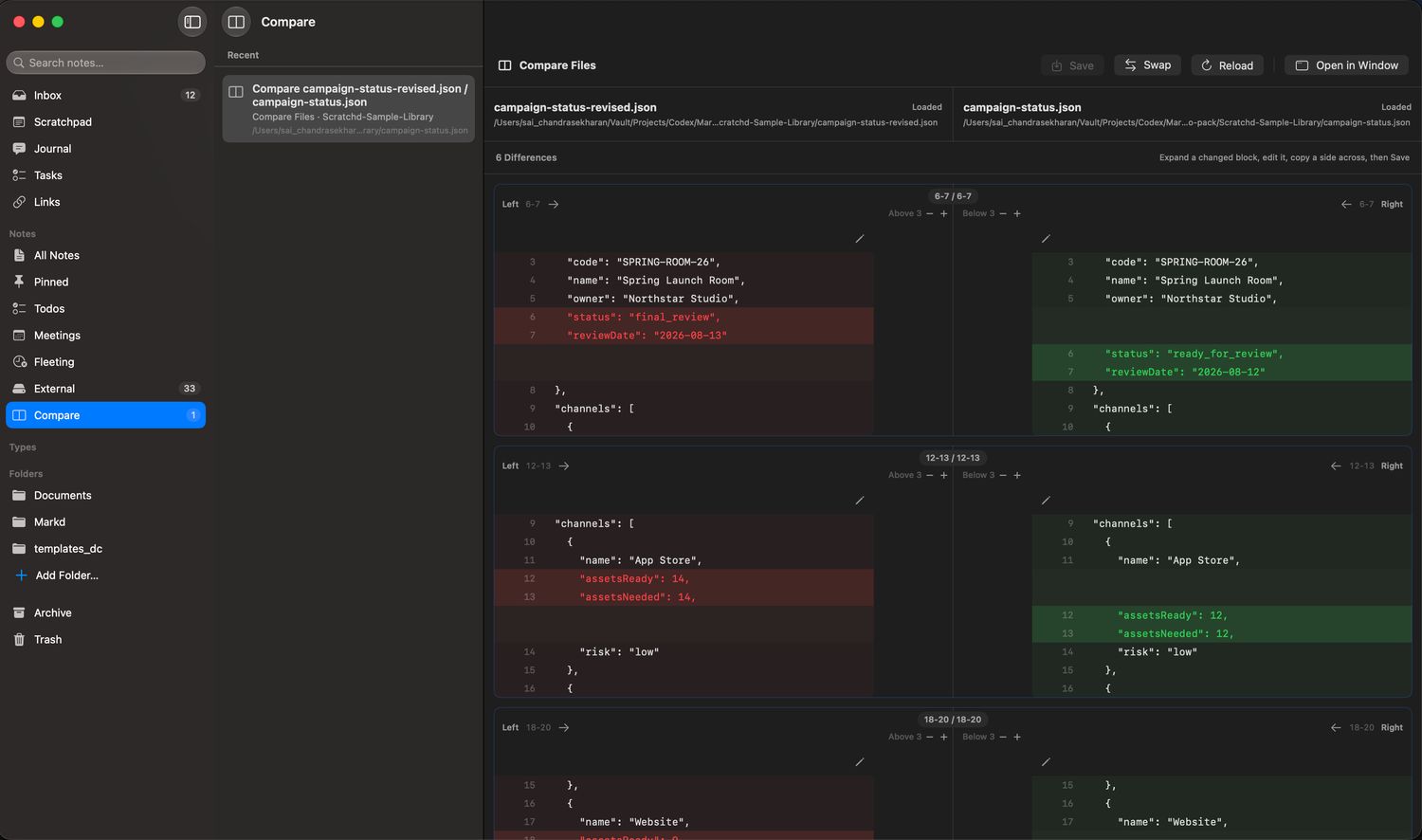Screen dimensions: 1422x840
Task: Increase Below context lines for block 12-13
Action: coord(1017,476)
